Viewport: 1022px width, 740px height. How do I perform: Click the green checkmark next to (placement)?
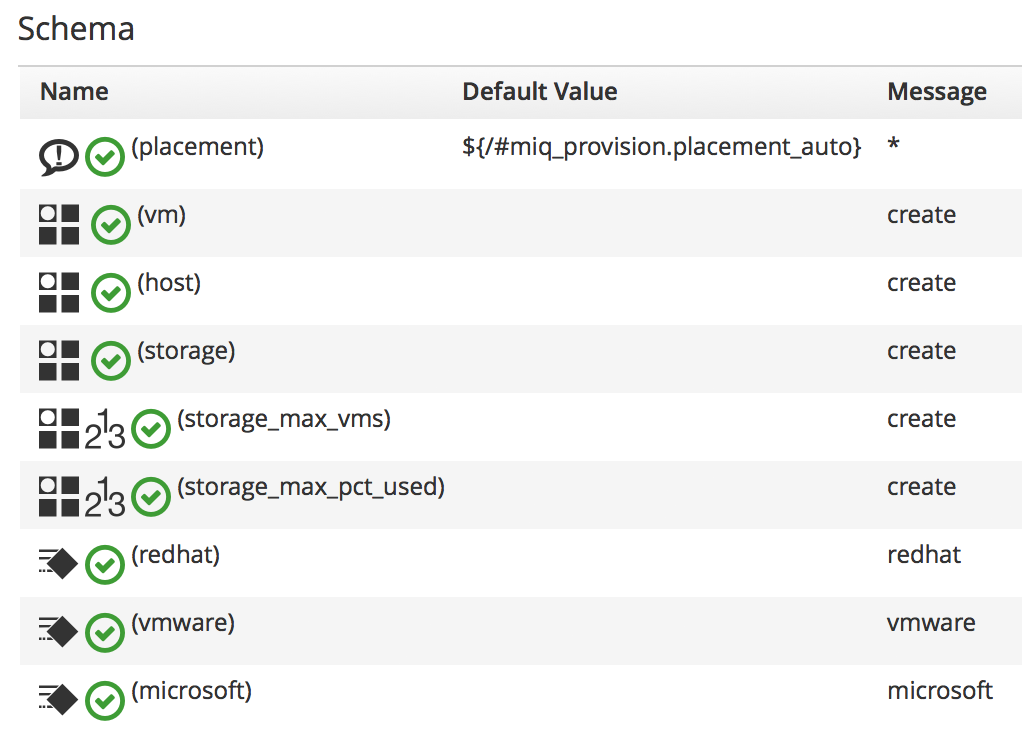click(105, 157)
